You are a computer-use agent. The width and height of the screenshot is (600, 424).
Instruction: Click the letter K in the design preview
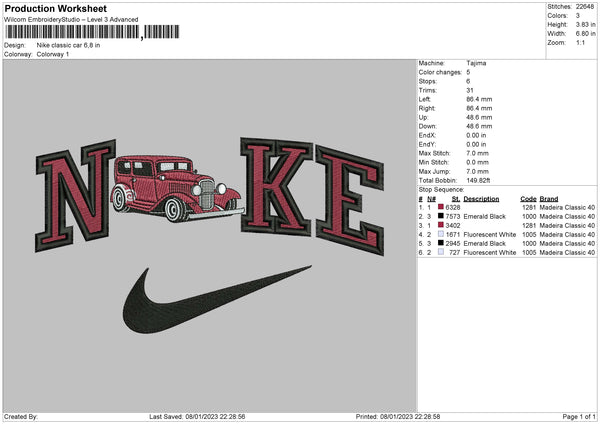(x=276, y=186)
